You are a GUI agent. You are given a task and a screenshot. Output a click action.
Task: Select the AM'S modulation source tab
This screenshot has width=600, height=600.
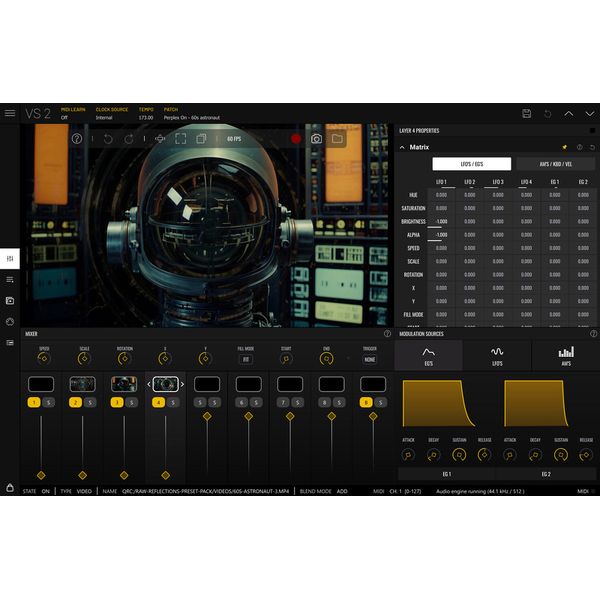tap(566, 355)
